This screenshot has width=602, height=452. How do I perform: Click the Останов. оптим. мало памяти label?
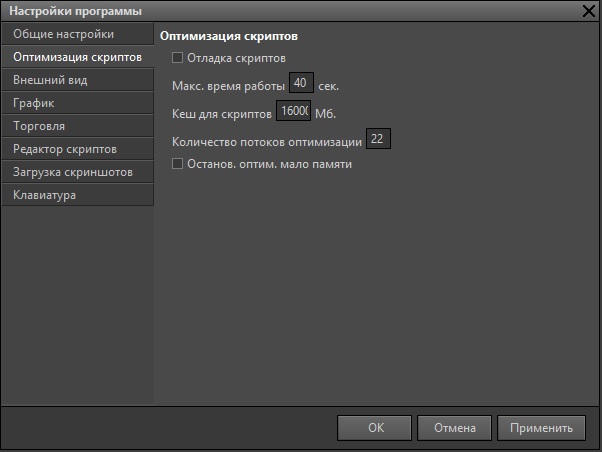(x=269, y=163)
